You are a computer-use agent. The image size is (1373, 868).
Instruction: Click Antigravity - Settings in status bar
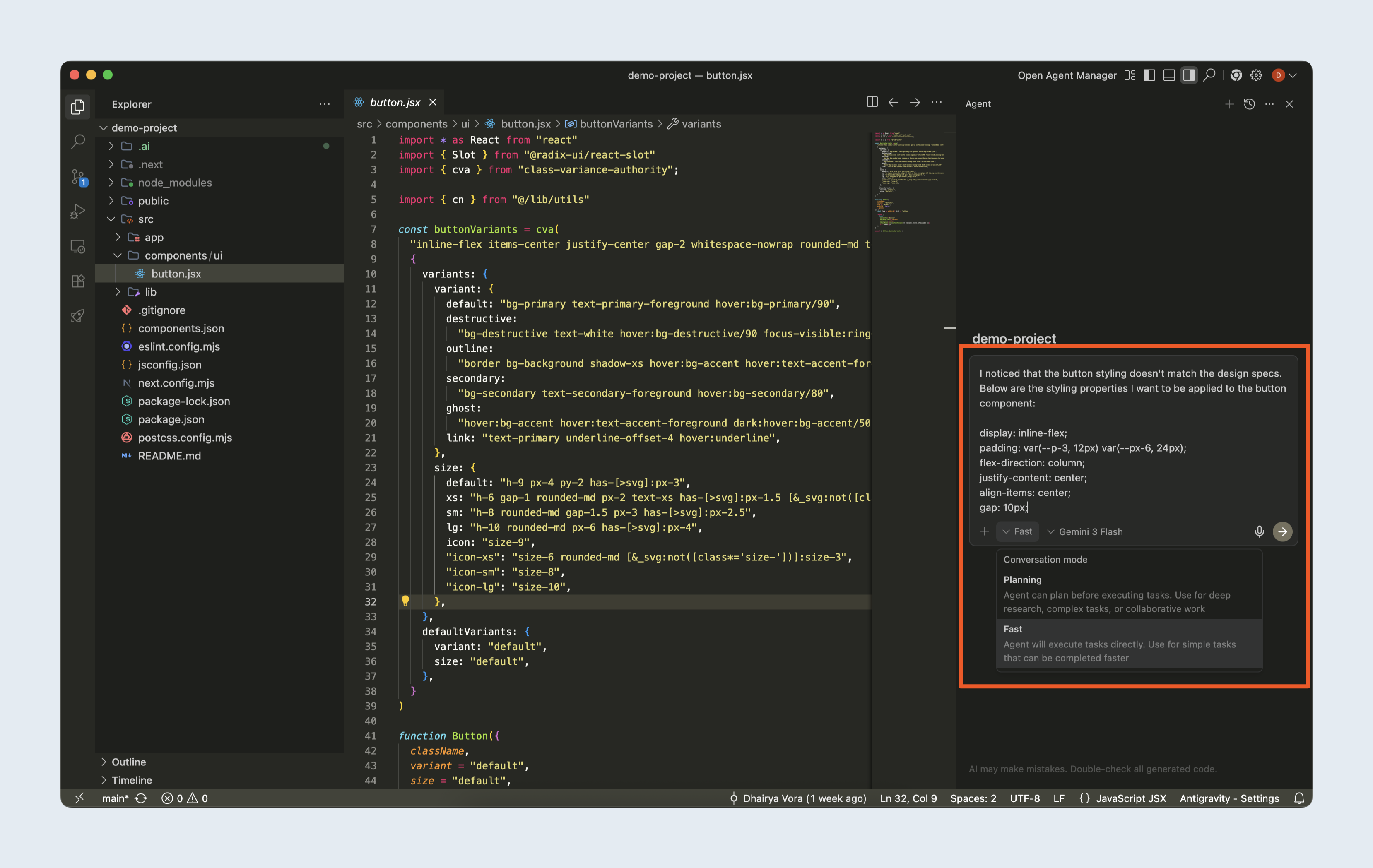[1229, 798]
